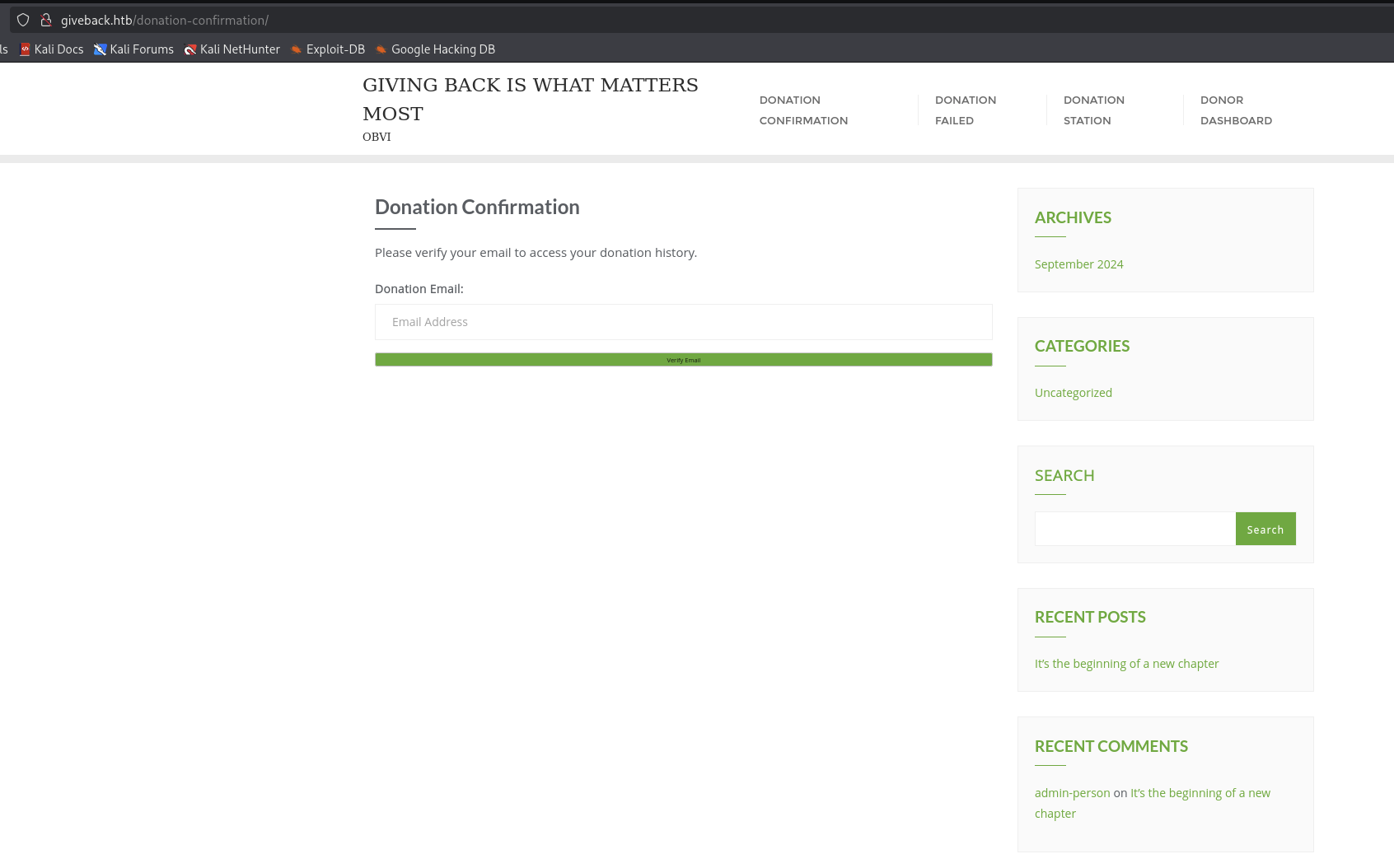Click the site title Giving Back Is What Matters
The width and height of the screenshot is (1394, 868).
click(x=530, y=98)
